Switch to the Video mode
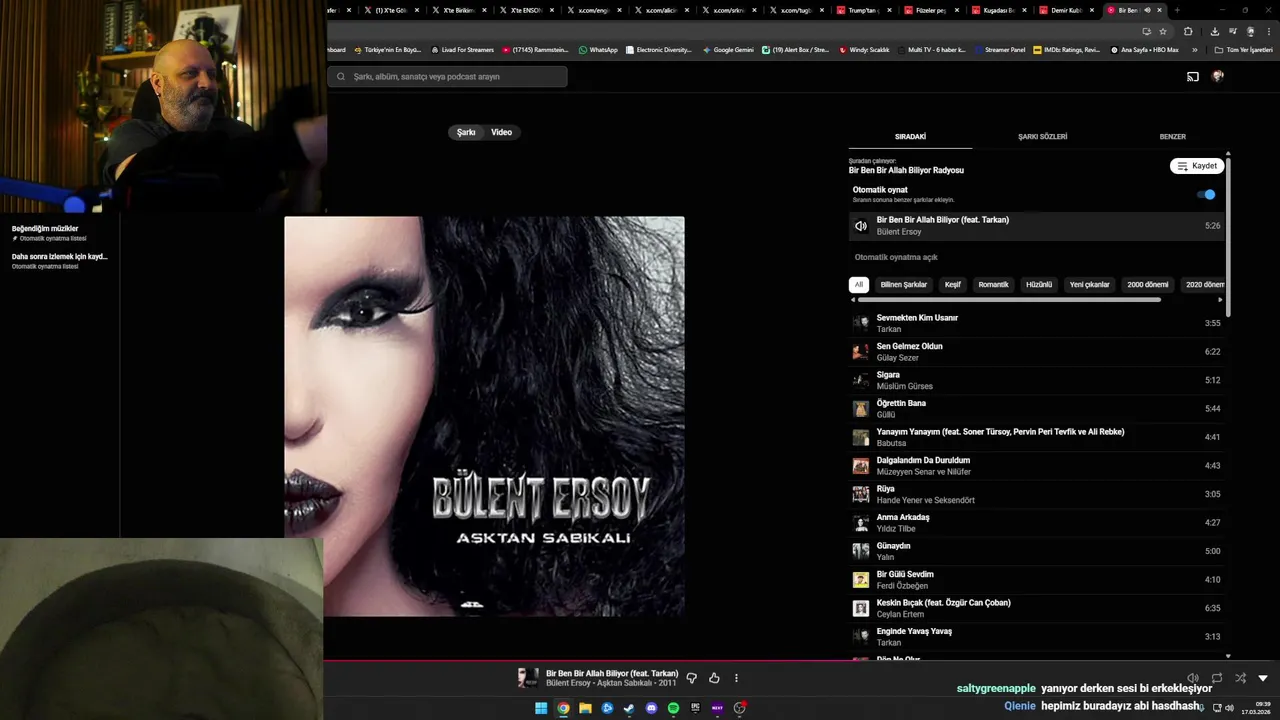 coord(502,132)
